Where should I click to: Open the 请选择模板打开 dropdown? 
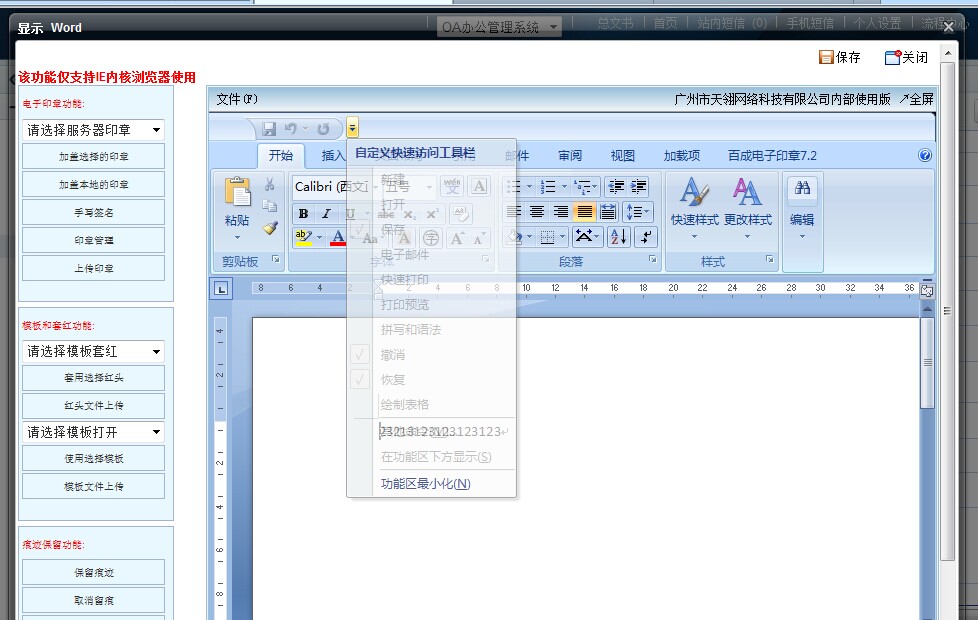tap(94, 432)
